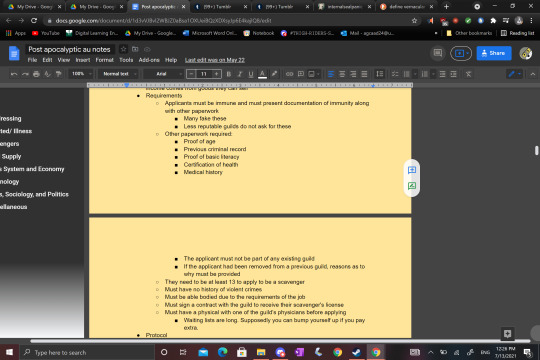Open the zoom 100% dropdown
The width and height of the screenshot is (540, 360).
point(81,74)
